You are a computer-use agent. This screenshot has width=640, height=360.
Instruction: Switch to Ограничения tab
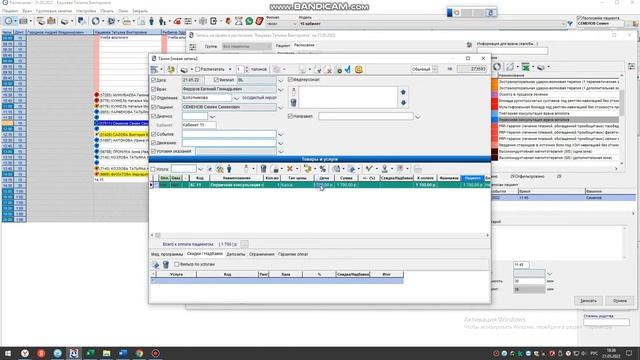click(262, 254)
